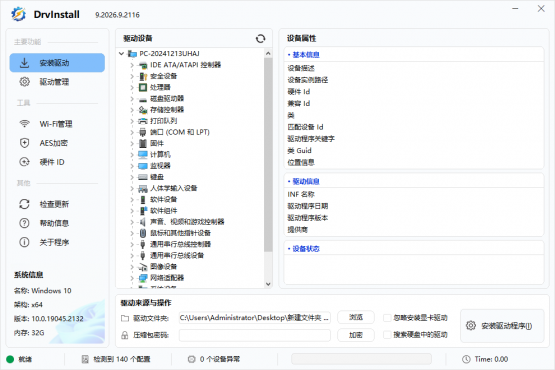Click the 处理器 chip icon
This screenshot has width=555, height=370.
coord(143,87)
